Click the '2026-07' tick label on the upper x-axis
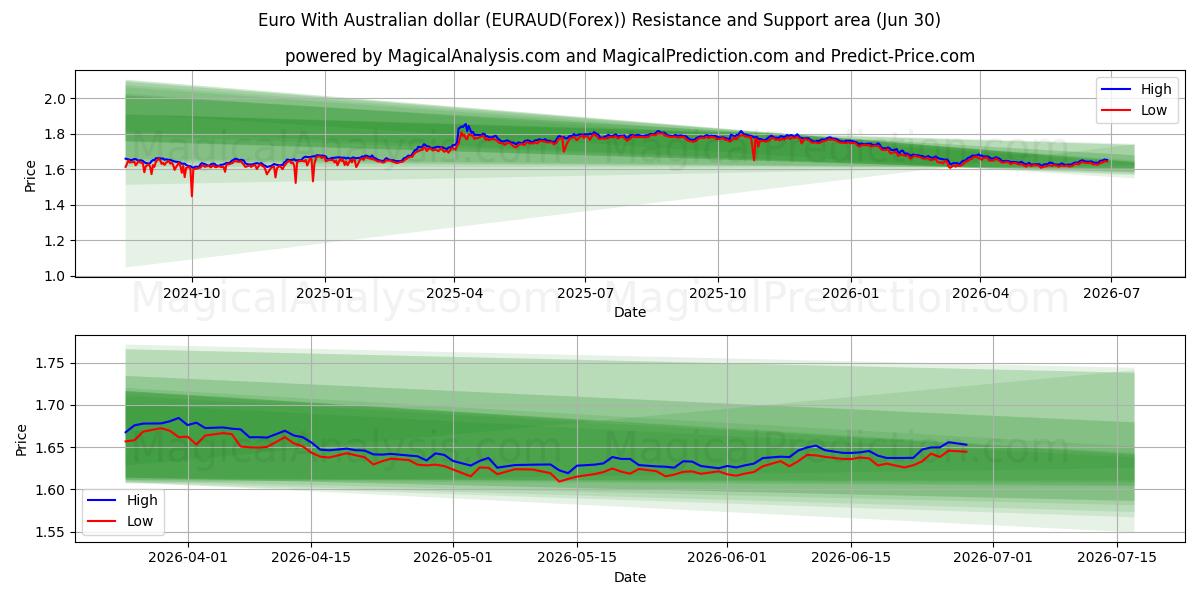The height and width of the screenshot is (600, 1200). [1111, 294]
